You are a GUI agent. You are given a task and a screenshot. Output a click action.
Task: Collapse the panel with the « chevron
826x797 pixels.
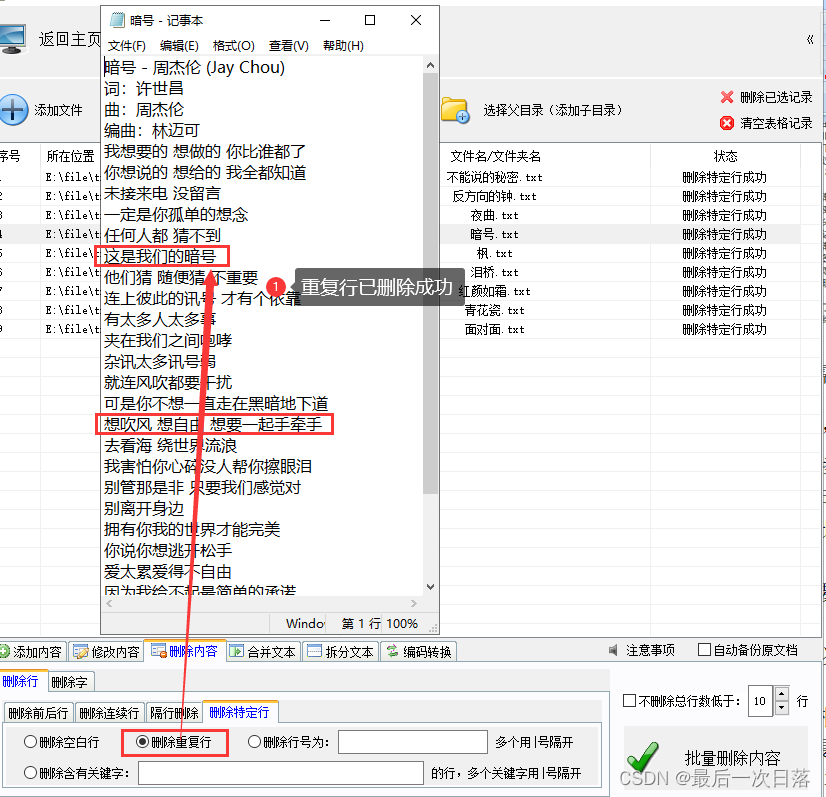tap(810, 40)
